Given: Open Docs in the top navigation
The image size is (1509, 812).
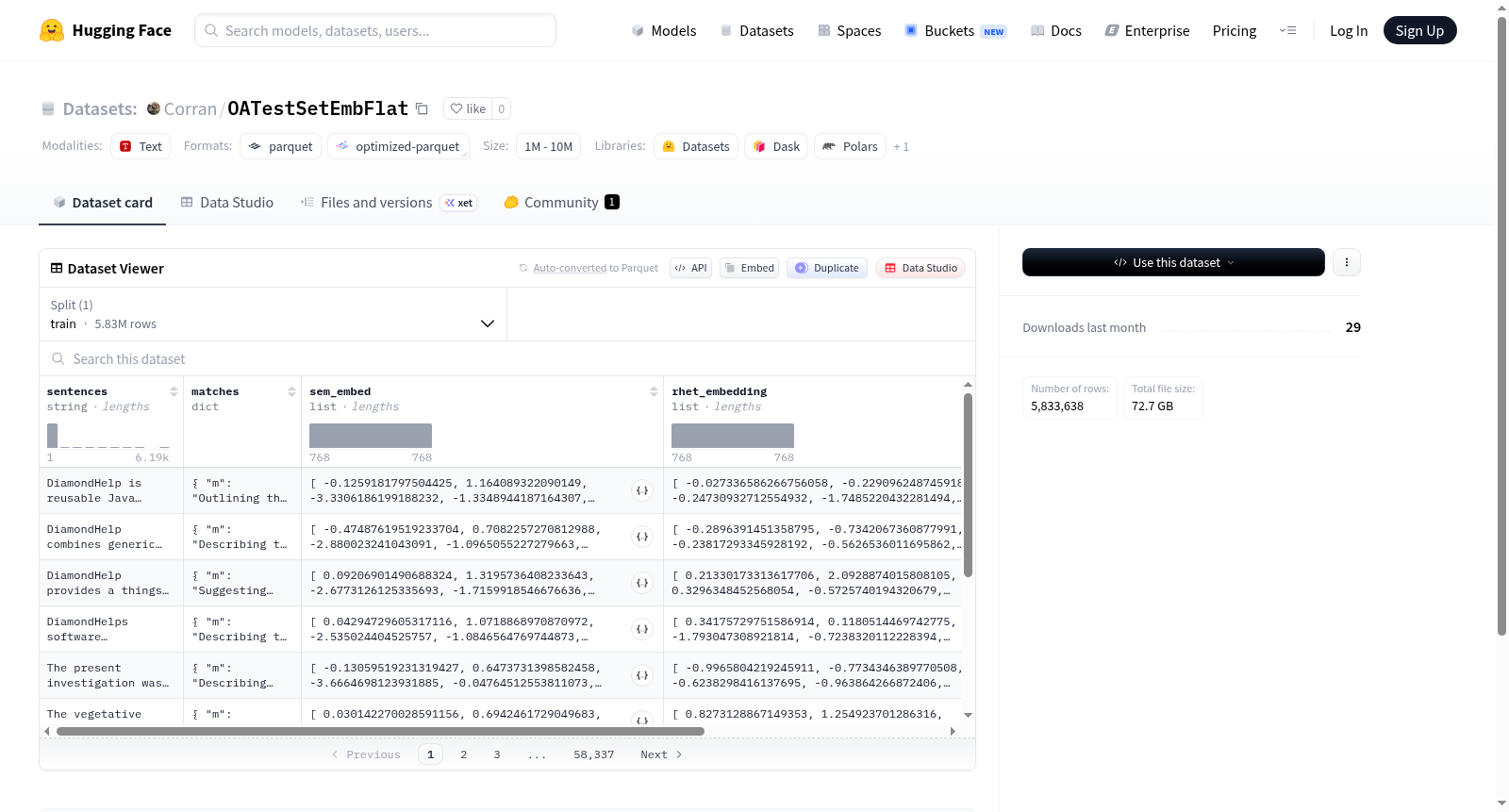Looking at the screenshot, I should click(x=1056, y=30).
